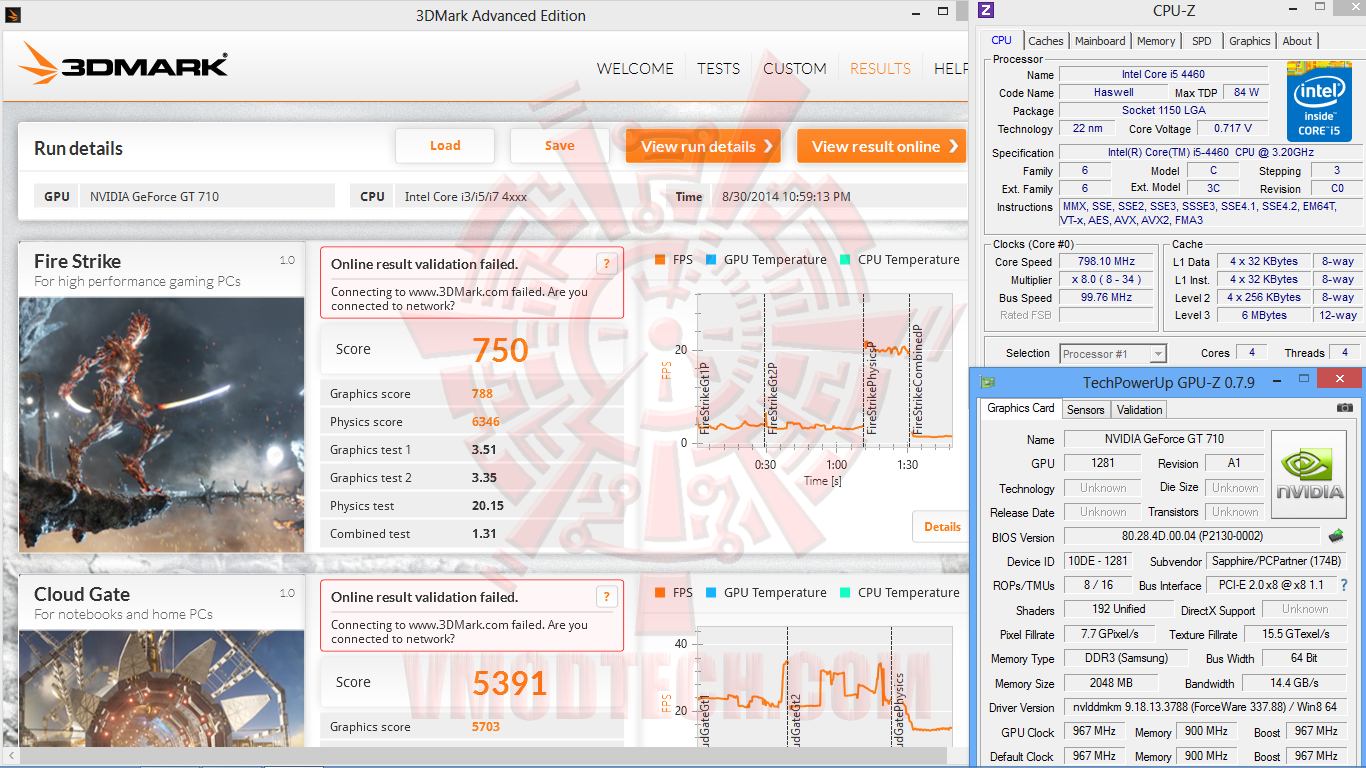1366x768 pixels.
Task: Click the blue GPU Temperature legend swatch for Fire Strike
Action: pyautogui.click(x=711, y=259)
